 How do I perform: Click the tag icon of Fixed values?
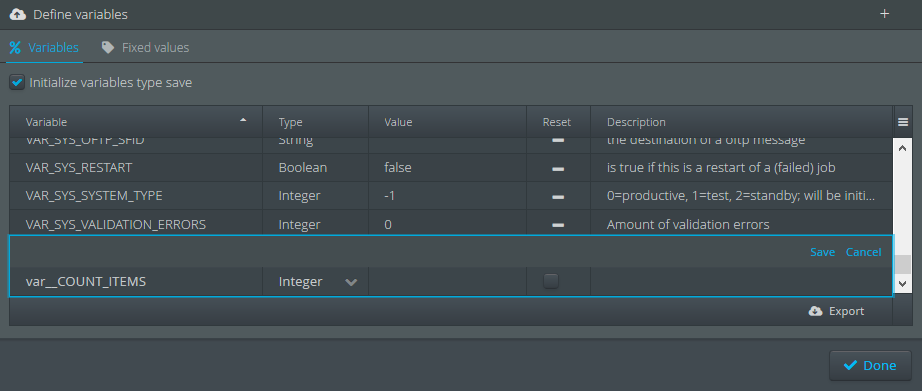[108, 48]
